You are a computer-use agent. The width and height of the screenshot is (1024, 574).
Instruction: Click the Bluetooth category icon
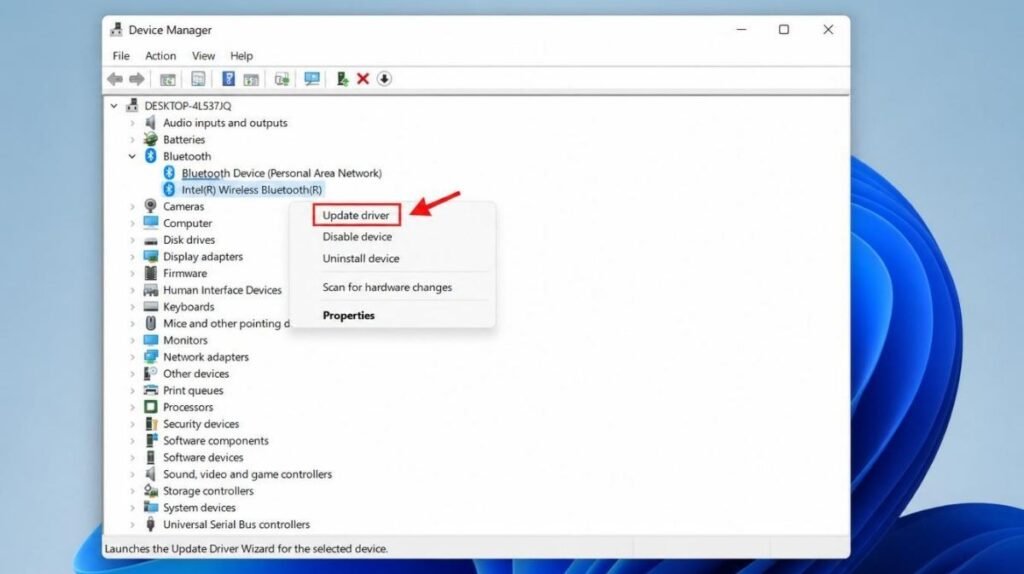coord(151,156)
